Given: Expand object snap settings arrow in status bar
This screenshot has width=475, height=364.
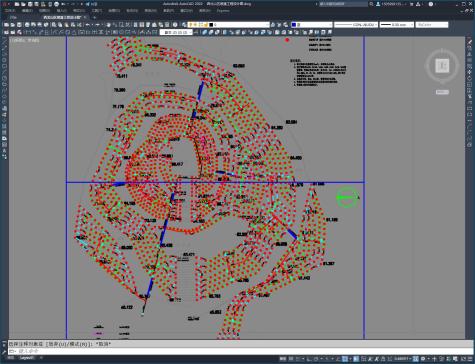Looking at the screenshot, I should 351,359.
